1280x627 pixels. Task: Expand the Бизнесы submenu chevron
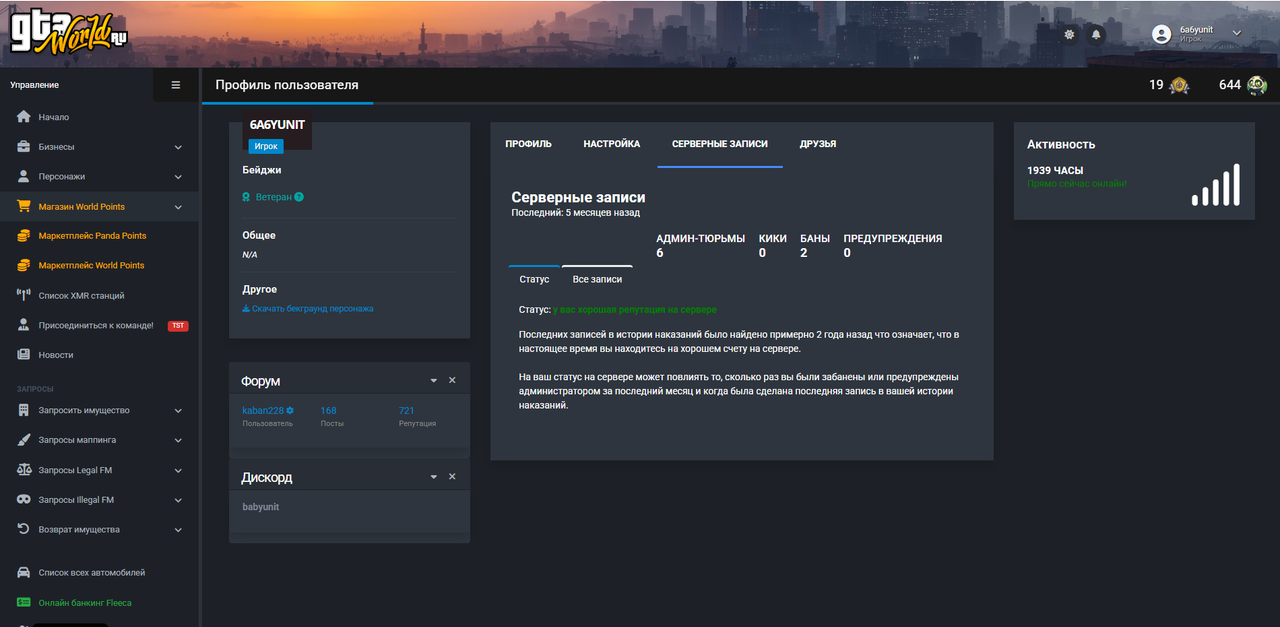pyautogui.click(x=178, y=147)
